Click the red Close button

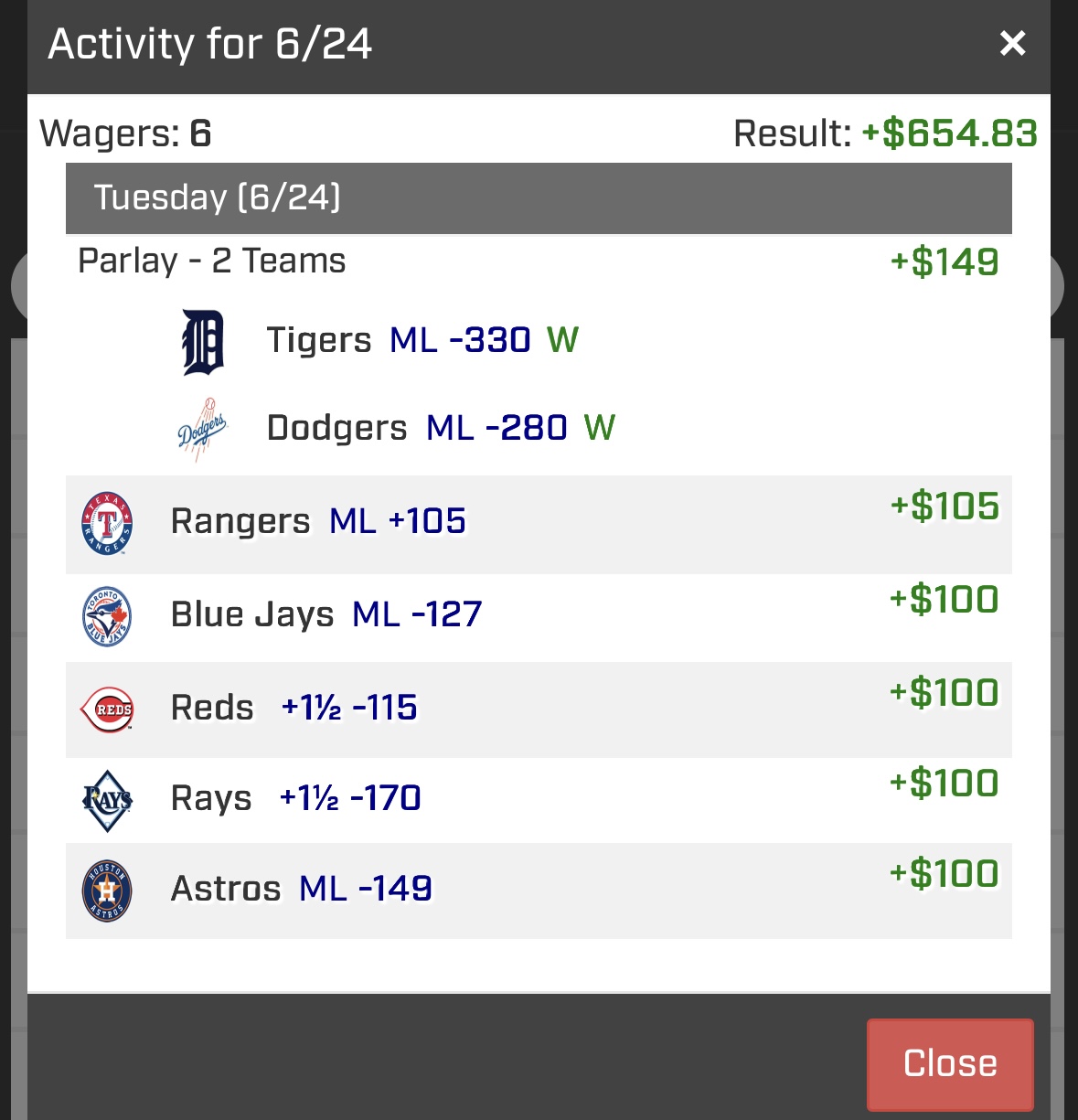pos(950,1064)
